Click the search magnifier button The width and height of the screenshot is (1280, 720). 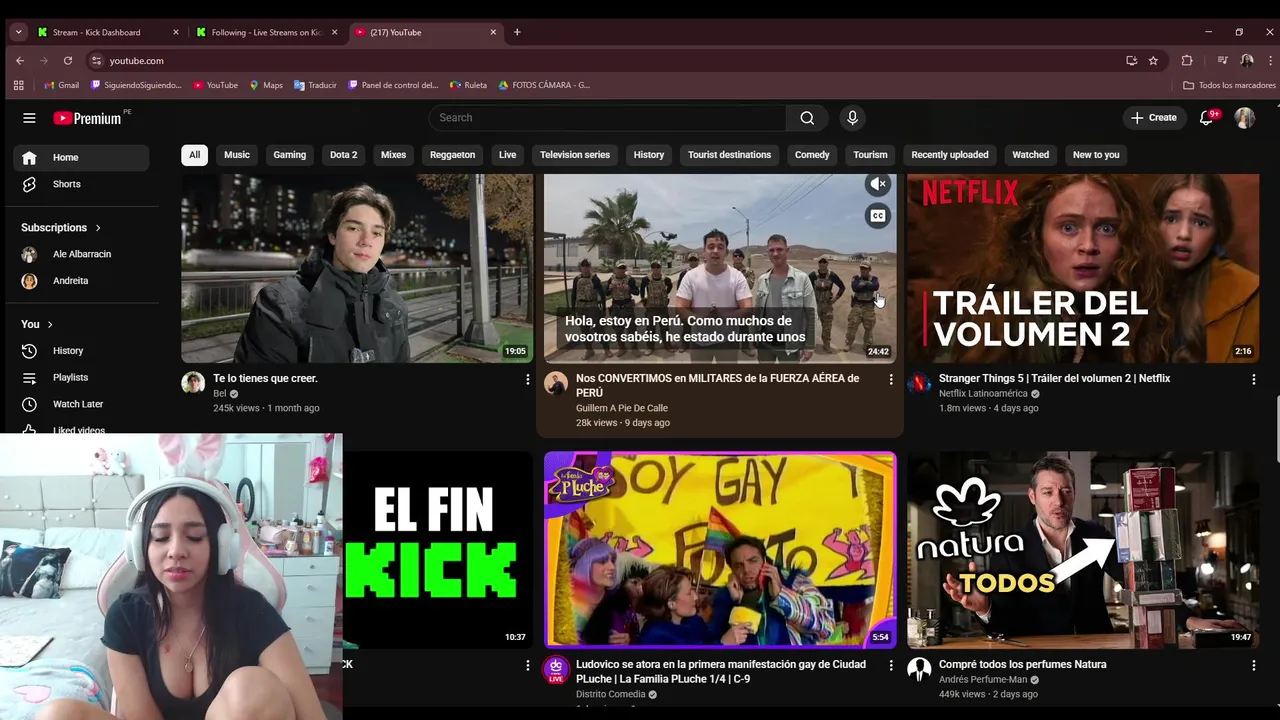pyautogui.click(x=807, y=118)
